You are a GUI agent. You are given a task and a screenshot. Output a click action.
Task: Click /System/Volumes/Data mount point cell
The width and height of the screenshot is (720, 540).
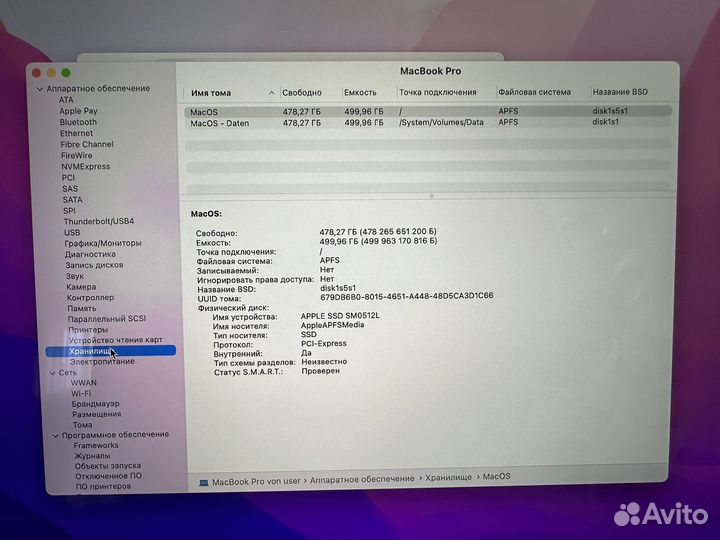pyautogui.click(x=441, y=122)
